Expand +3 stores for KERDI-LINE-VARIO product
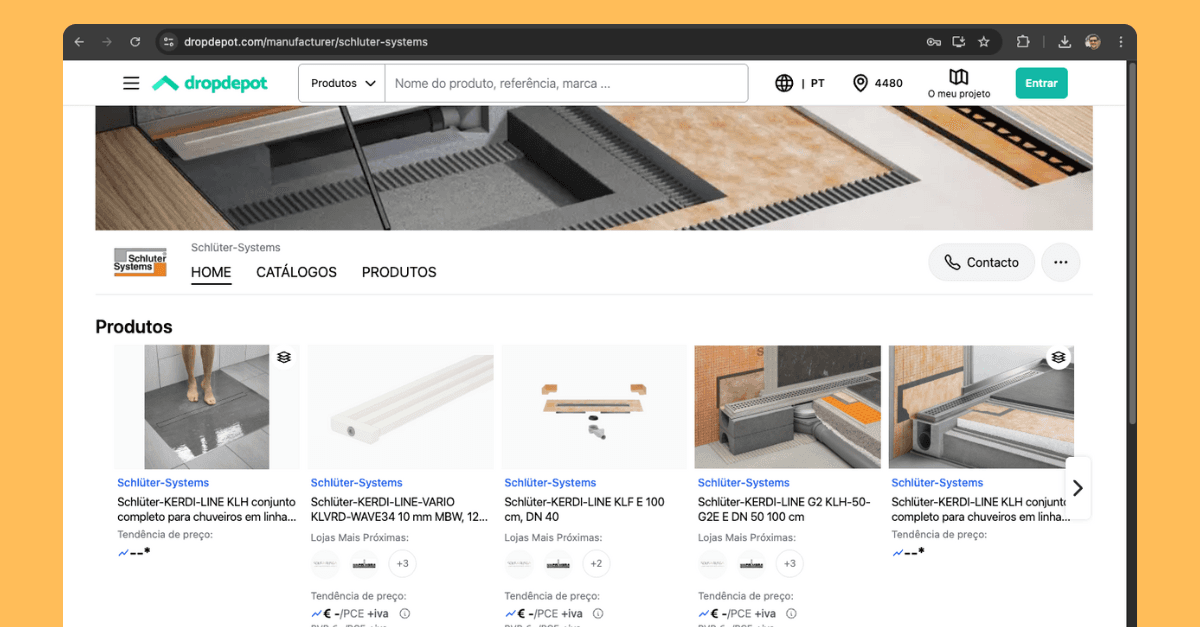 [x=402, y=564]
